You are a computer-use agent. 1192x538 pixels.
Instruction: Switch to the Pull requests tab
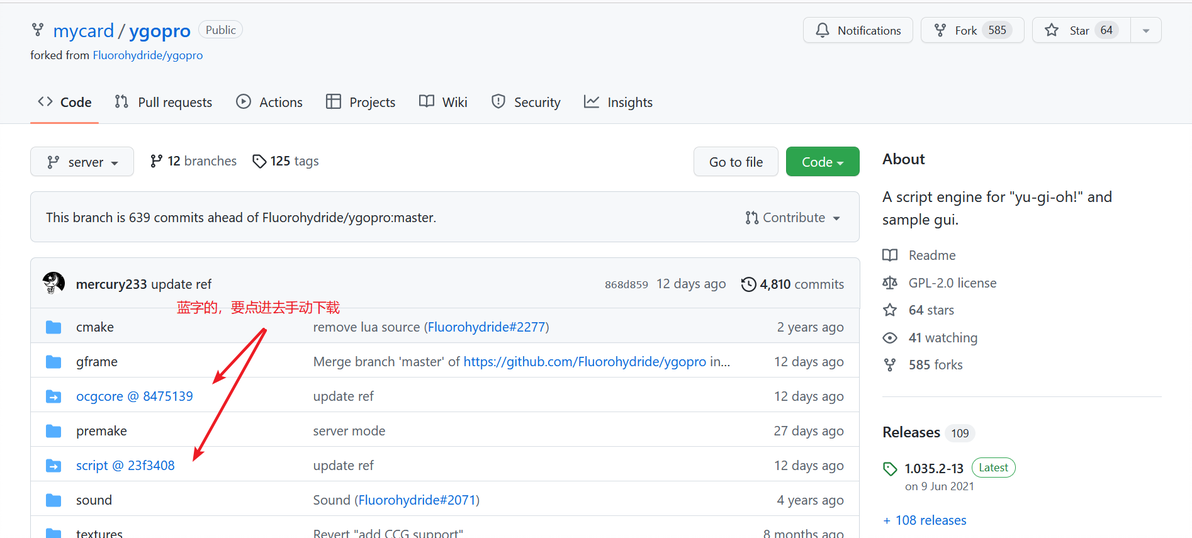[x=163, y=102]
